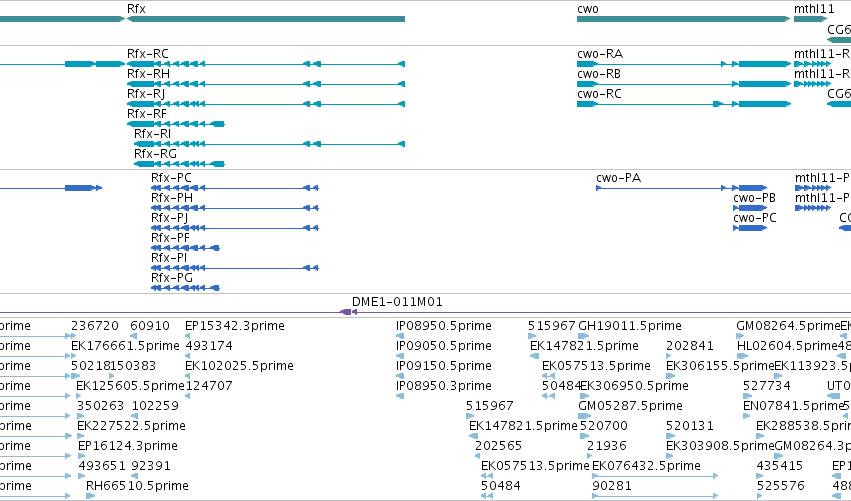Open the 527734 feature
The height and width of the screenshot is (501, 851).
tap(767, 386)
